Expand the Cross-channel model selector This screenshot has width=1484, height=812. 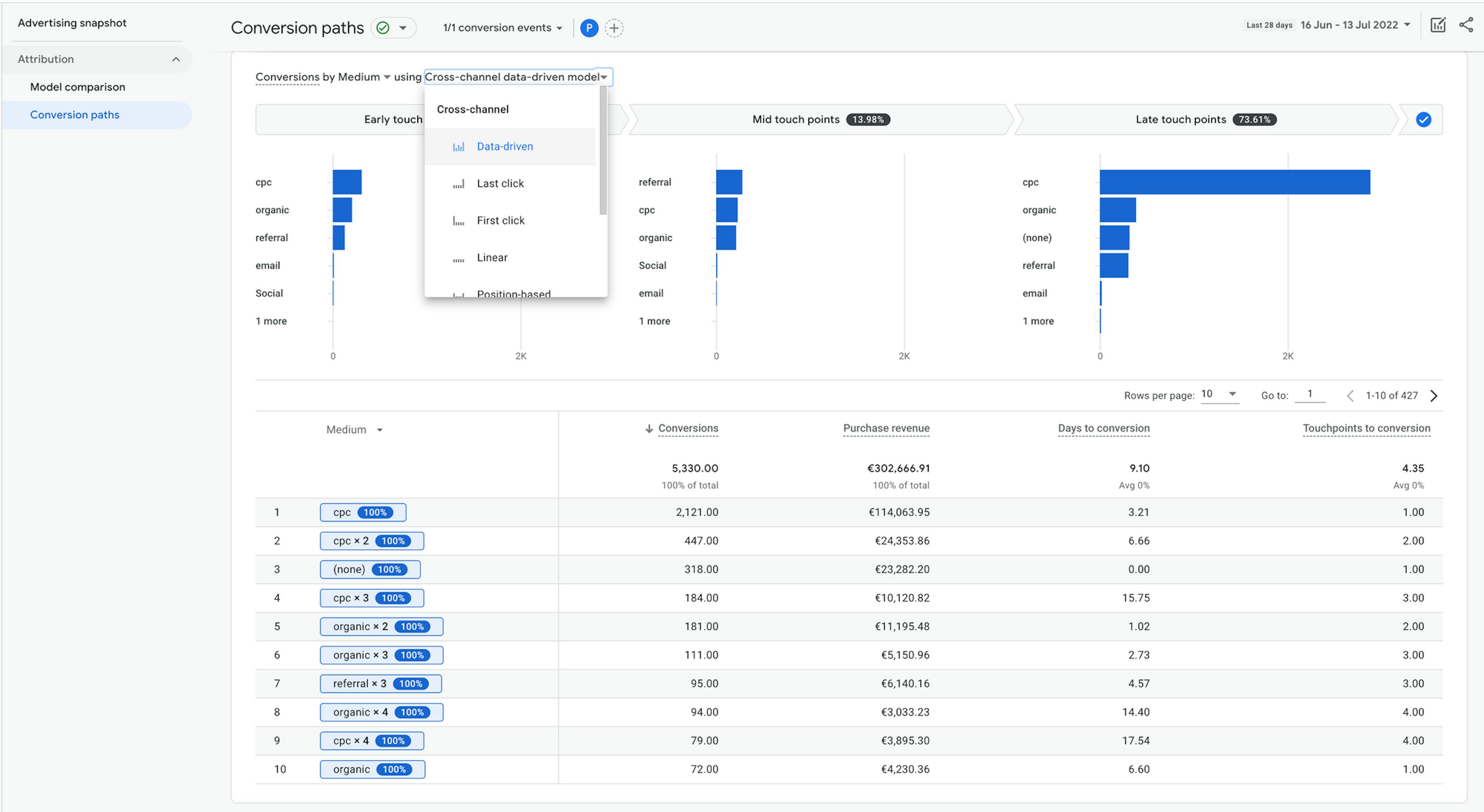pyautogui.click(x=515, y=76)
